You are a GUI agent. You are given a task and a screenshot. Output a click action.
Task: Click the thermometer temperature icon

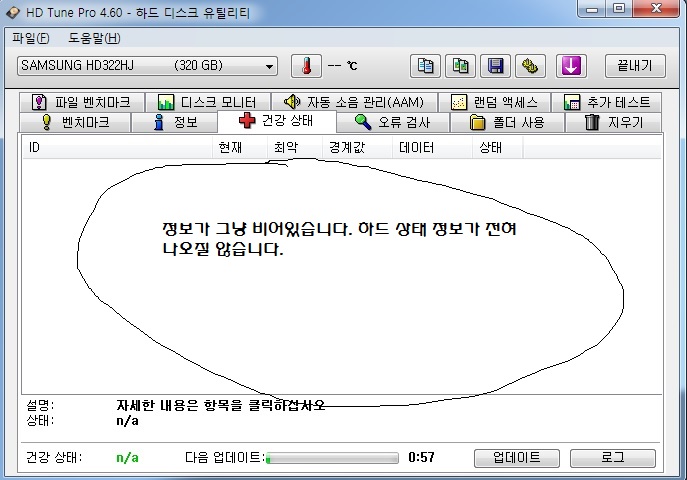click(306, 66)
